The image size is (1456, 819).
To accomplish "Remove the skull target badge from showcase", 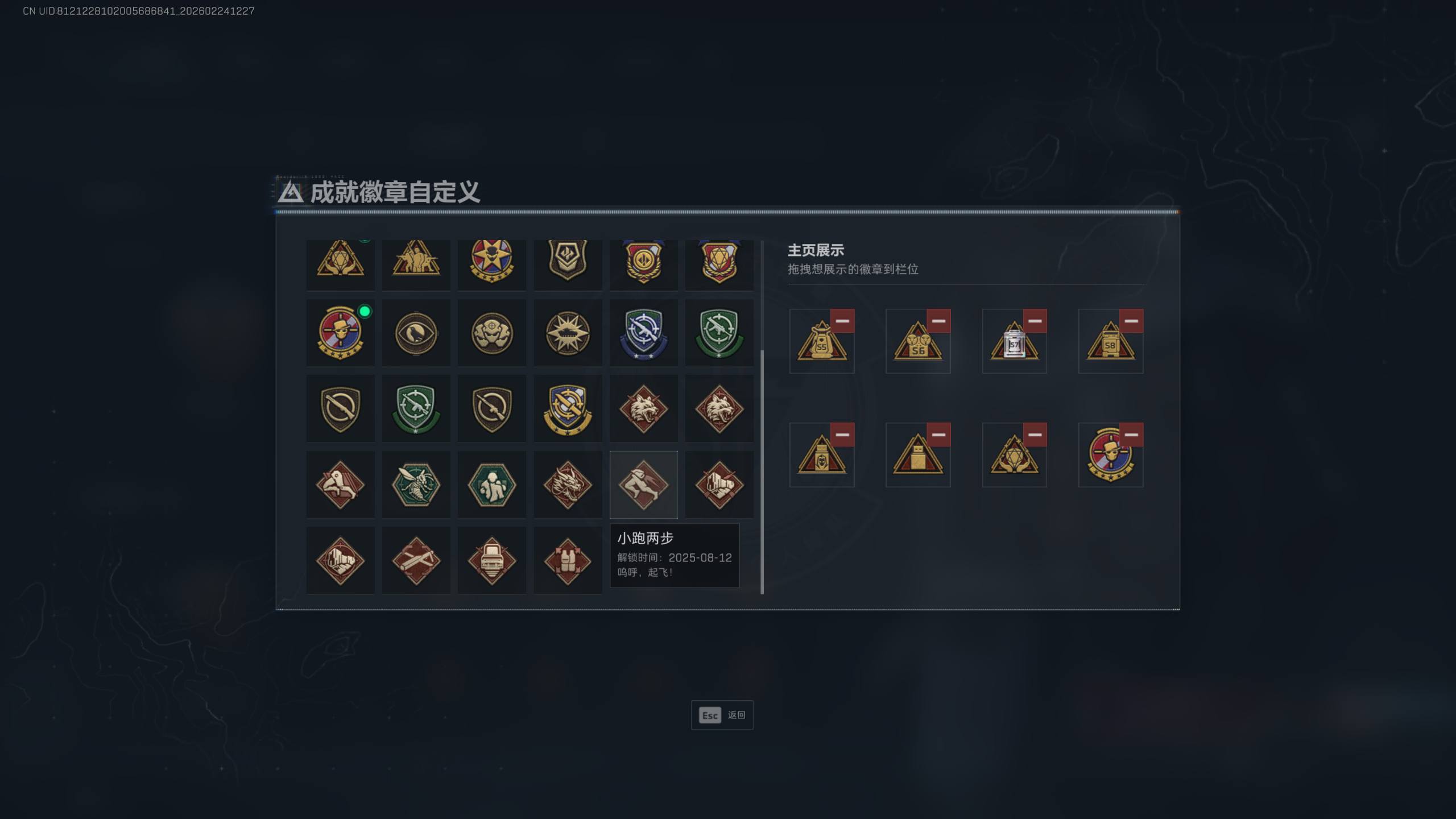I will (x=1131, y=435).
